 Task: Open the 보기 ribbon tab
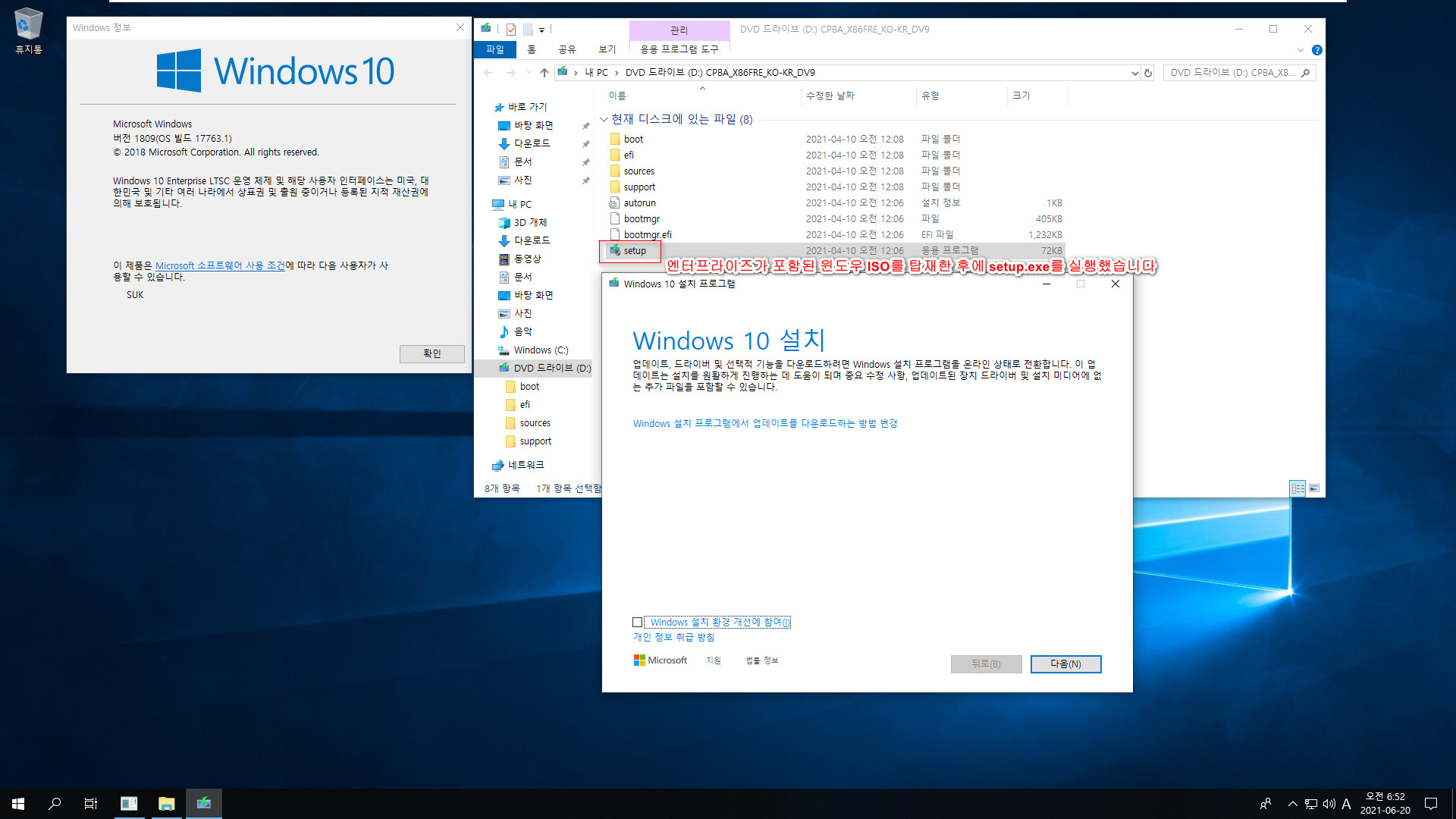click(607, 49)
